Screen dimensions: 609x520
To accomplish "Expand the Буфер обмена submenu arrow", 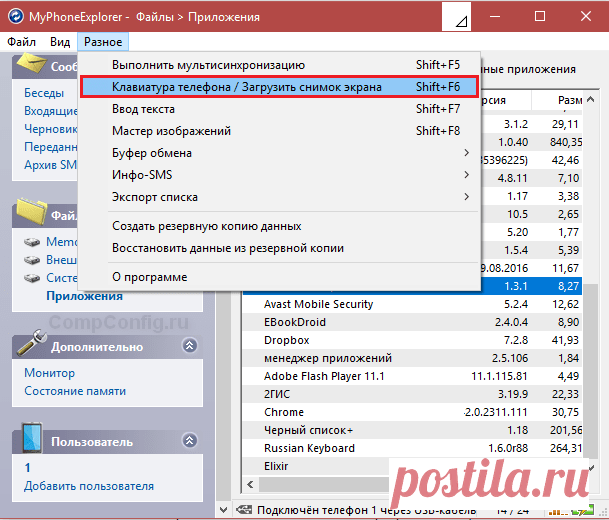I will [x=466, y=153].
